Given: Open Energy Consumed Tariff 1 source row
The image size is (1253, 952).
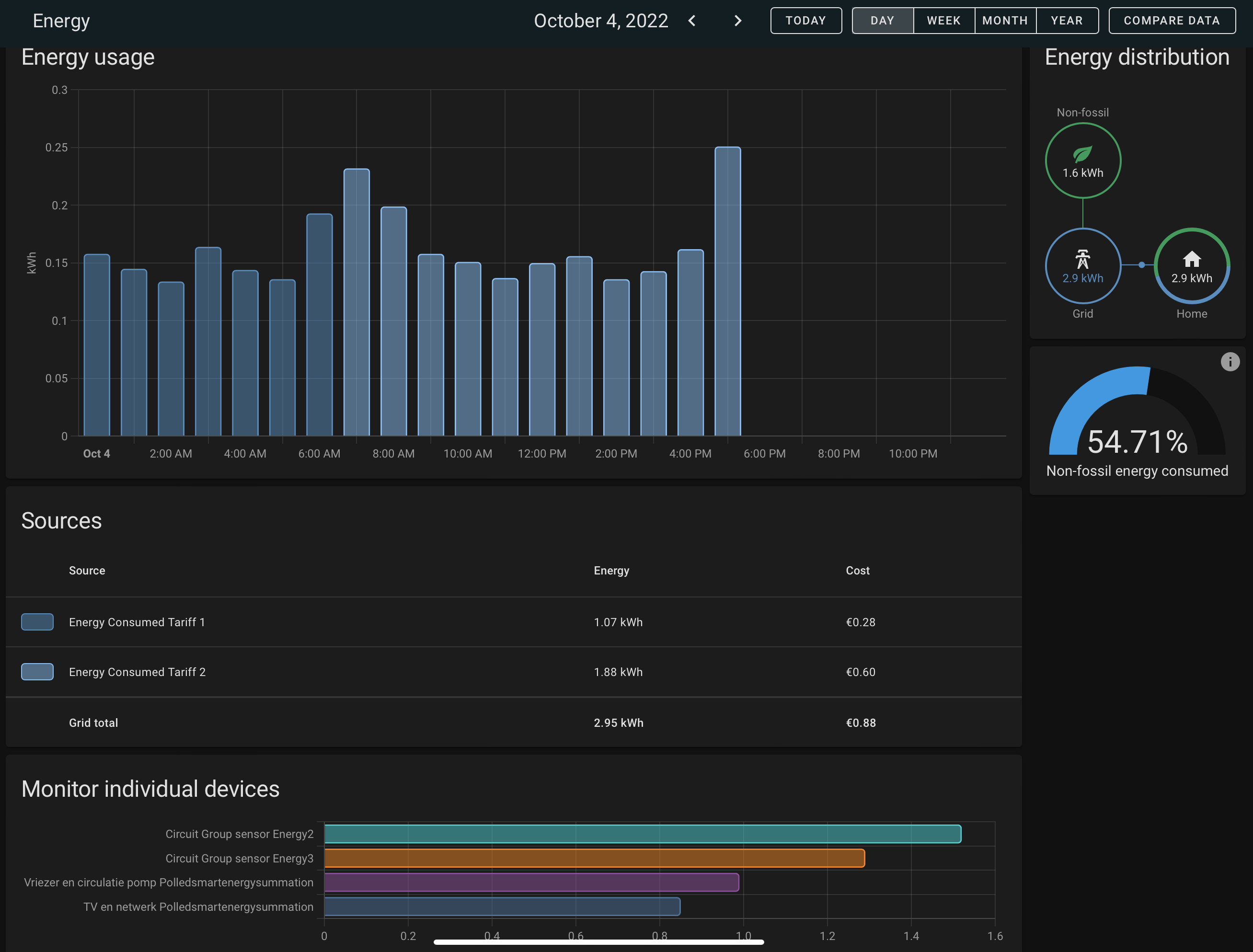Looking at the screenshot, I should click(137, 622).
